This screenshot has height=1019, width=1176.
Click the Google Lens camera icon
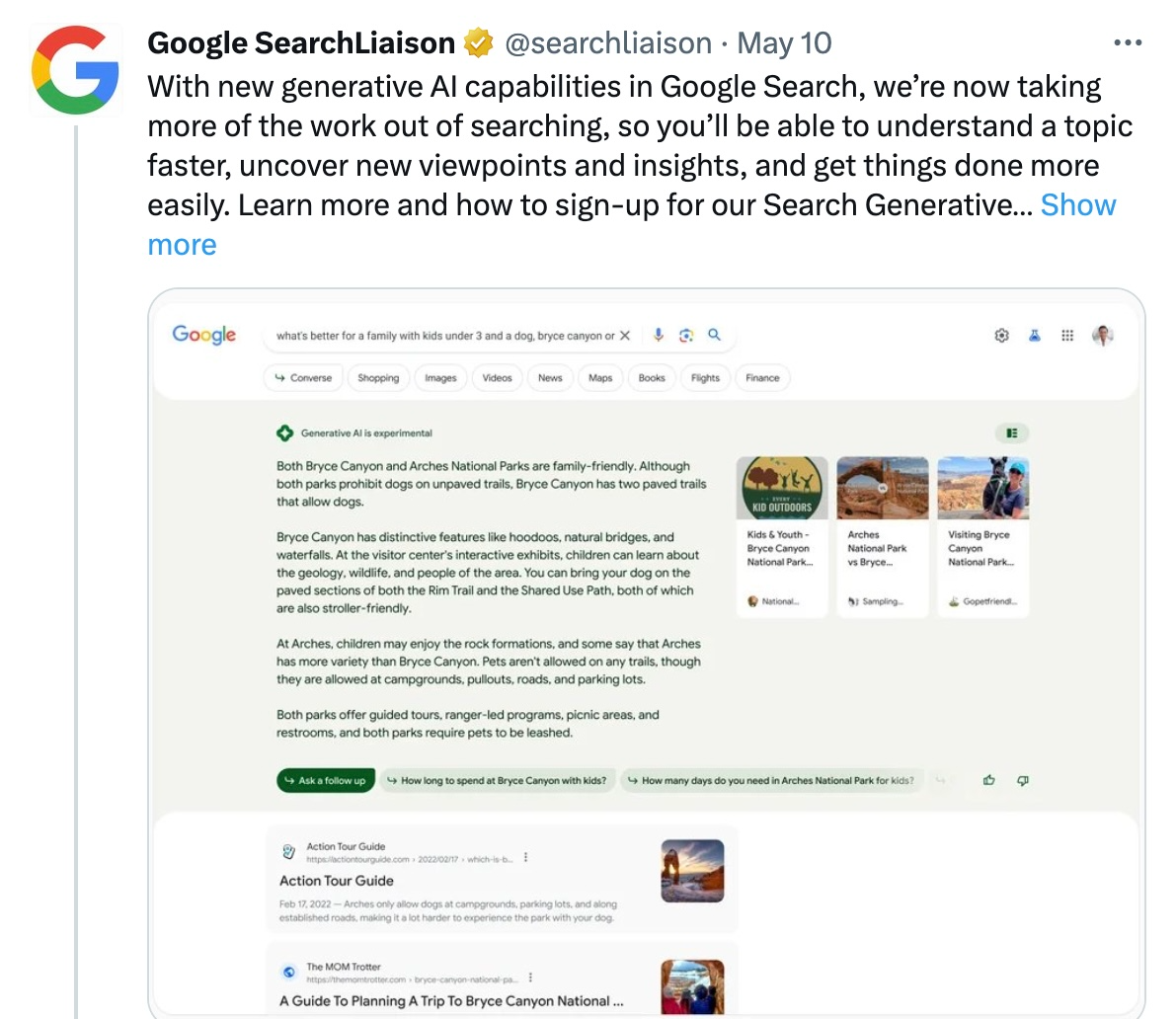click(x=686, y=336)
